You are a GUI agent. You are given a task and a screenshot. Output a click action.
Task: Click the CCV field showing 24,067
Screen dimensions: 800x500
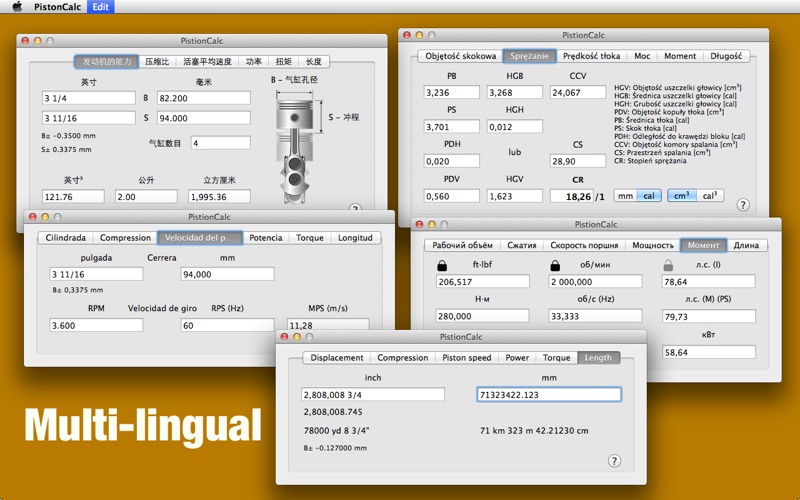click(x=578, y=92)
